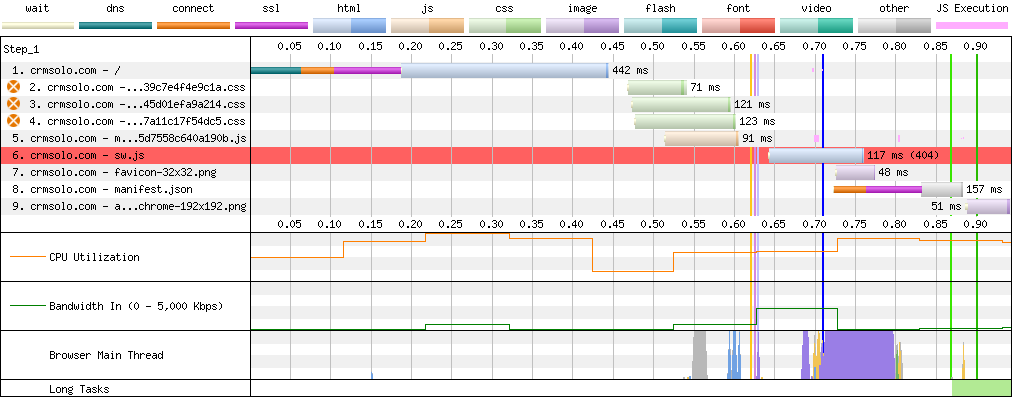Click the video legend color swatch

816,26
